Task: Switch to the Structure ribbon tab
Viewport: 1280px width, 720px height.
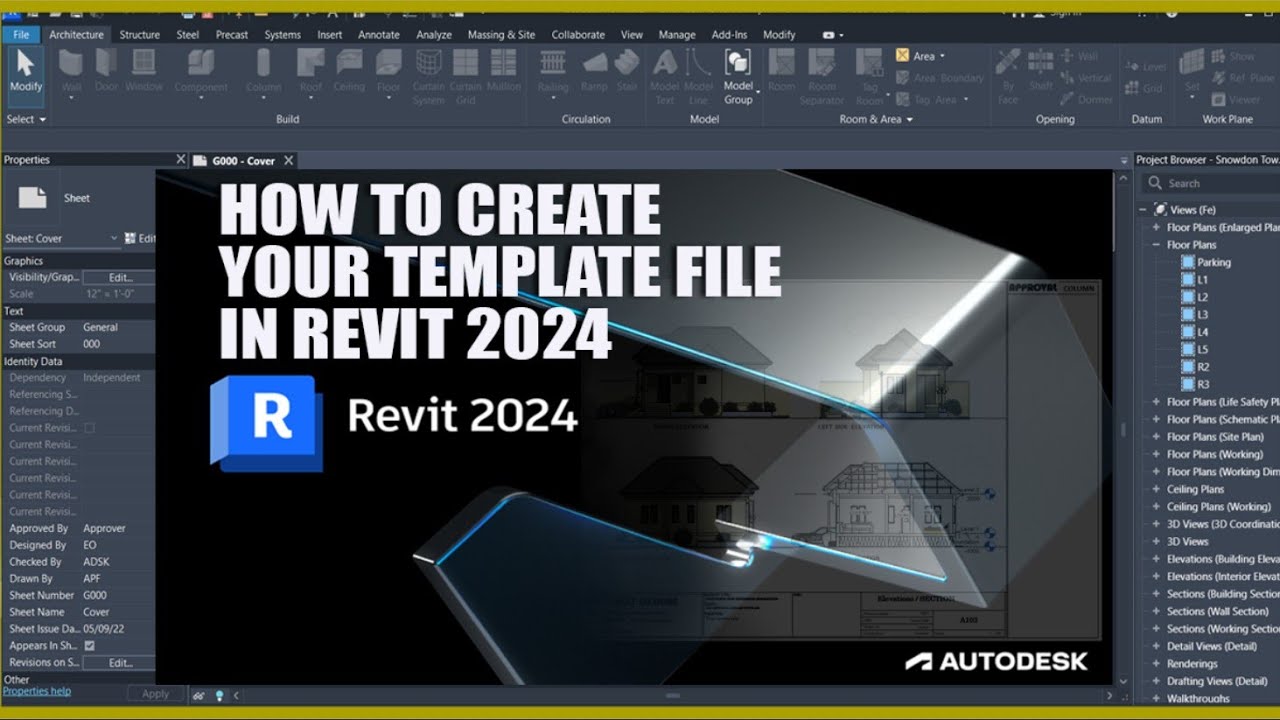Action: pyautogui.click(x=139, y=34)
